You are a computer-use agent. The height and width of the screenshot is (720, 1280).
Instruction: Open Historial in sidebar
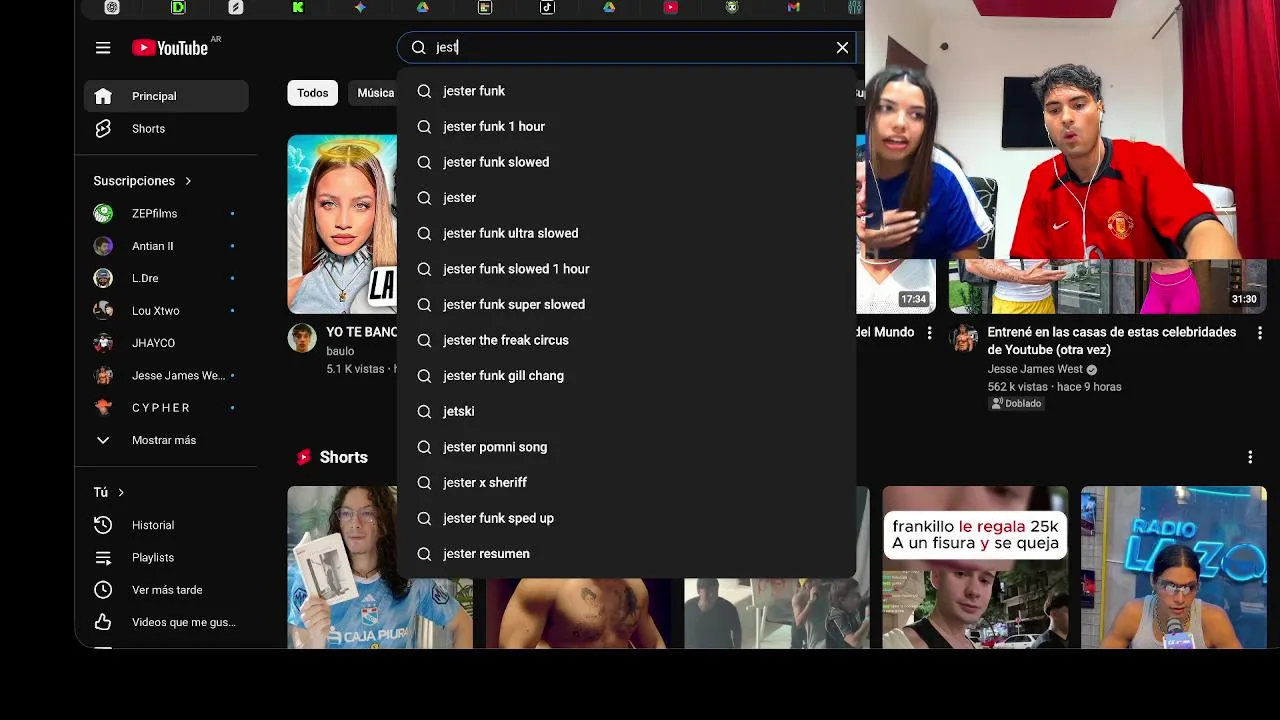click(166, 525)
